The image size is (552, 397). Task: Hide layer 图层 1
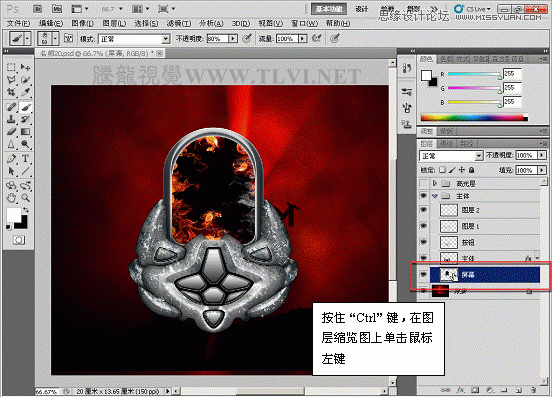click(424, 226)
